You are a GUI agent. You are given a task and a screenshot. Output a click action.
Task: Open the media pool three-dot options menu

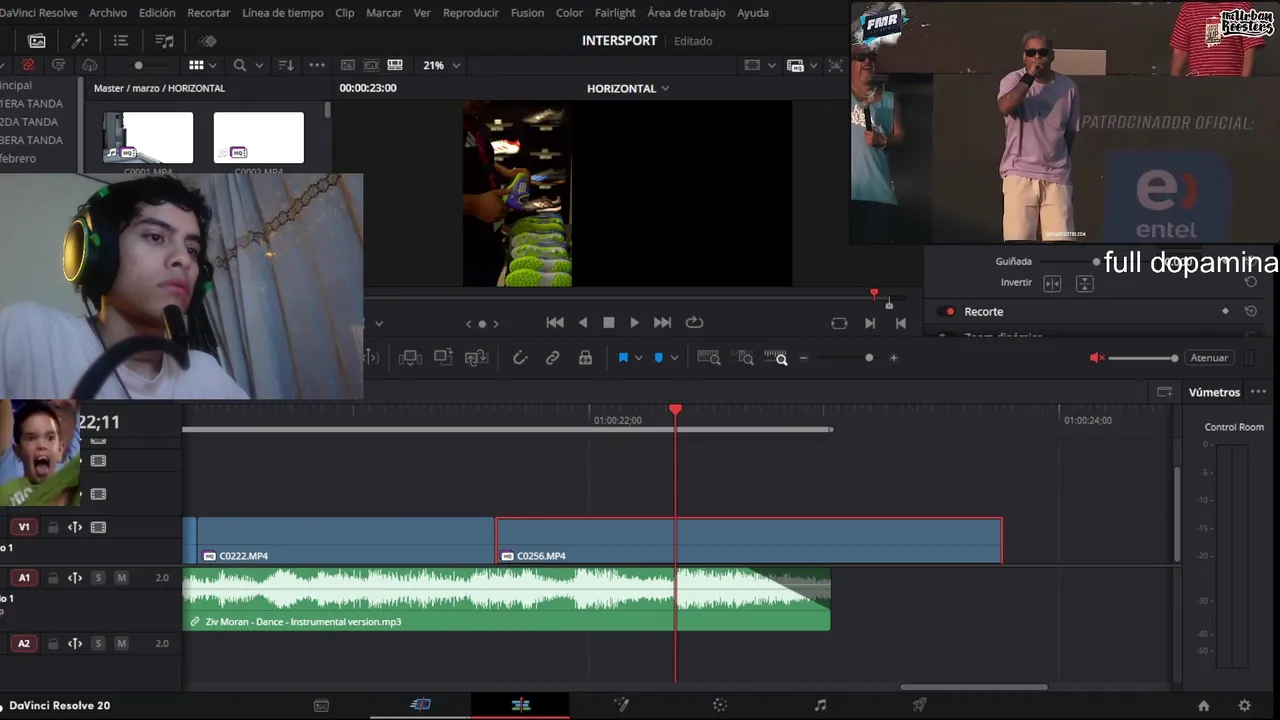(317, 65)
